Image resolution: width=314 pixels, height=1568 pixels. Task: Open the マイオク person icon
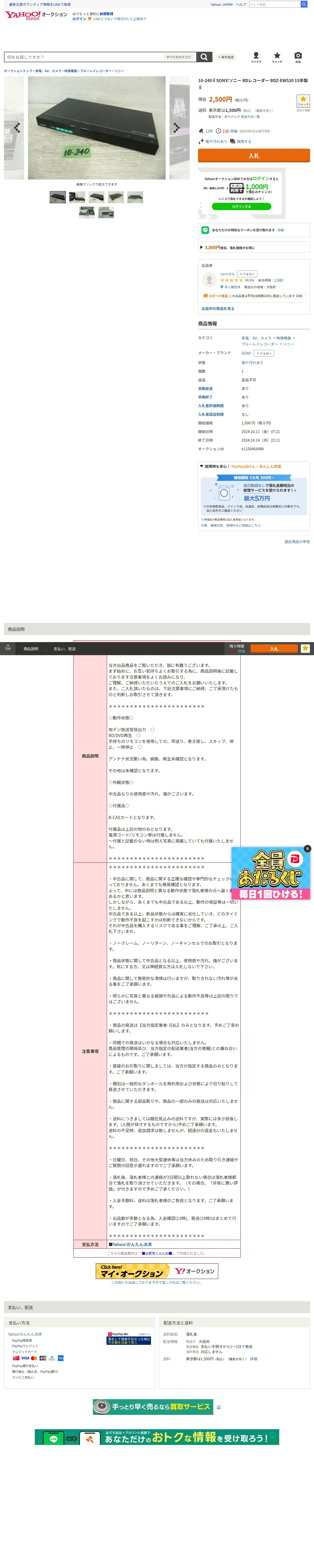tap(256, 57)
